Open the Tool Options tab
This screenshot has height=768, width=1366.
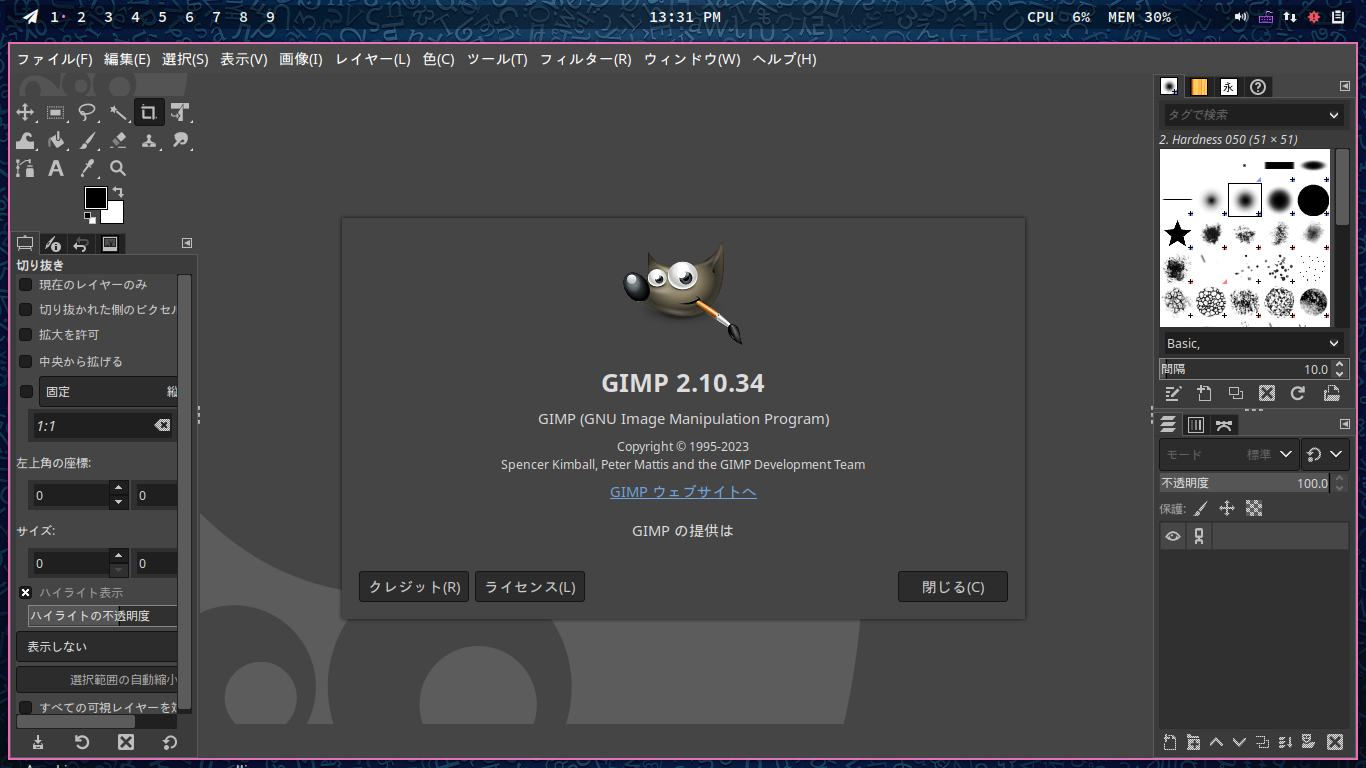tap(26, 243)
